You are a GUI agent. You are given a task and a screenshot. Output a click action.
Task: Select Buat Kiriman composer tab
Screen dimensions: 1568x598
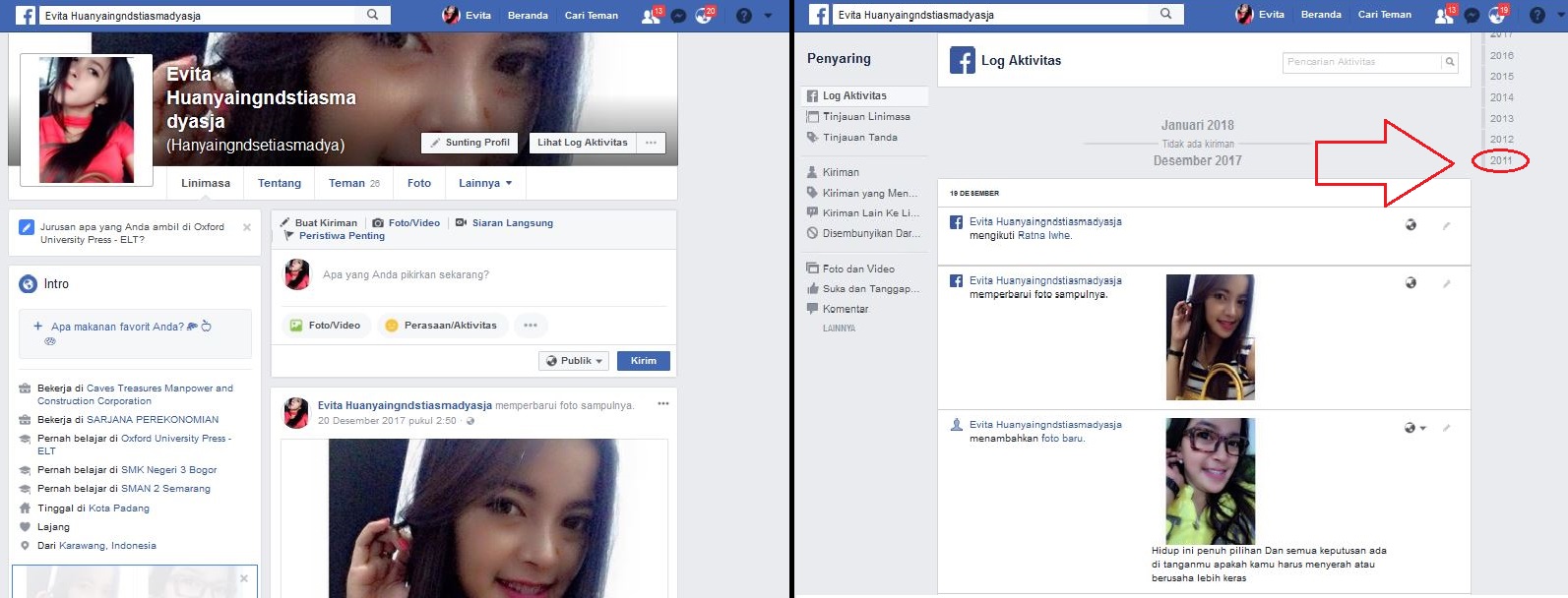[x=319, y=223]
